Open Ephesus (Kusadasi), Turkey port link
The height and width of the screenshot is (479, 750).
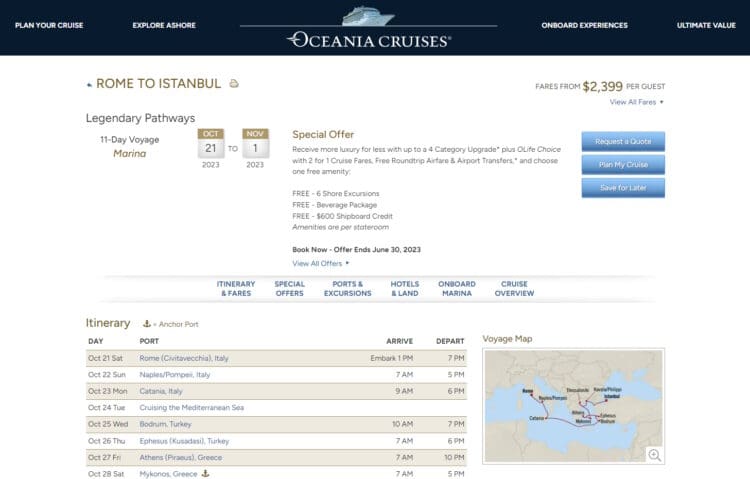click(184, 441)
